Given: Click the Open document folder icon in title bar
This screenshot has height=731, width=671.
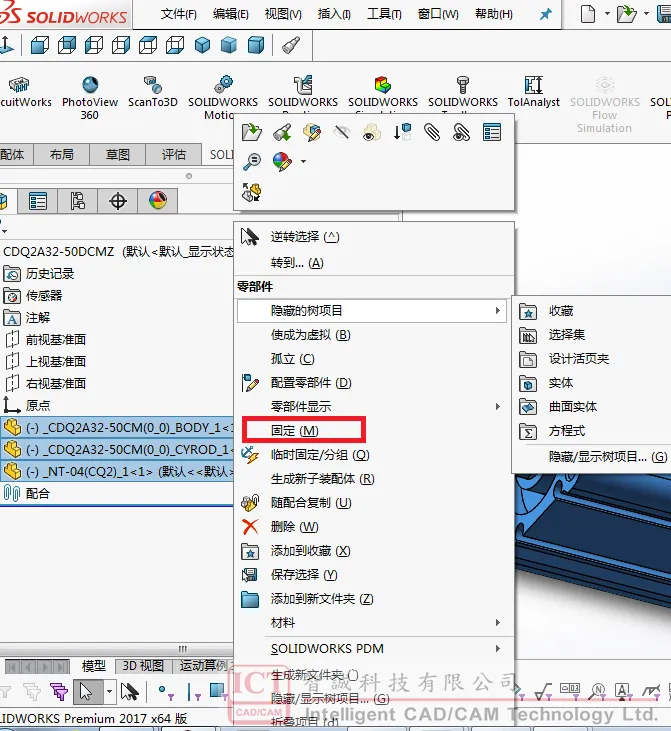Looking at the screenshot, I should pos(627,14).
